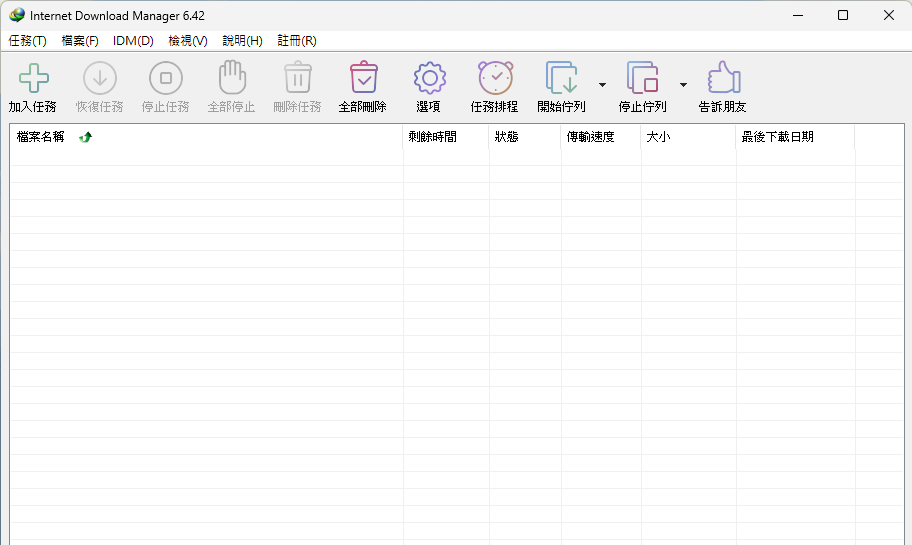912x545 pixels.
Task: Click the 大小 column header
Action: (x=658, y=137)
